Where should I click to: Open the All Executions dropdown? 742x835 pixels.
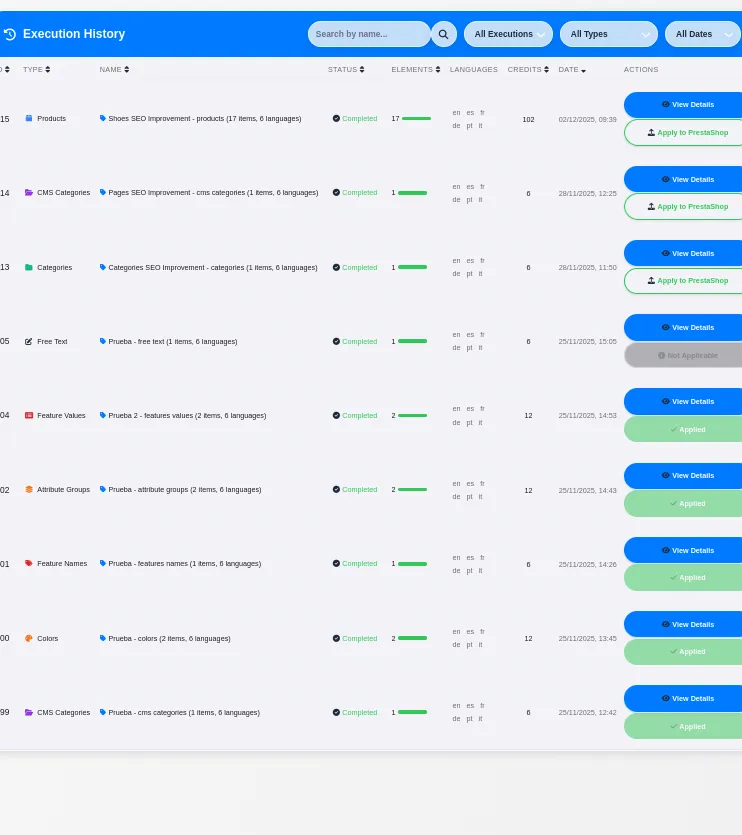(508, 34)
